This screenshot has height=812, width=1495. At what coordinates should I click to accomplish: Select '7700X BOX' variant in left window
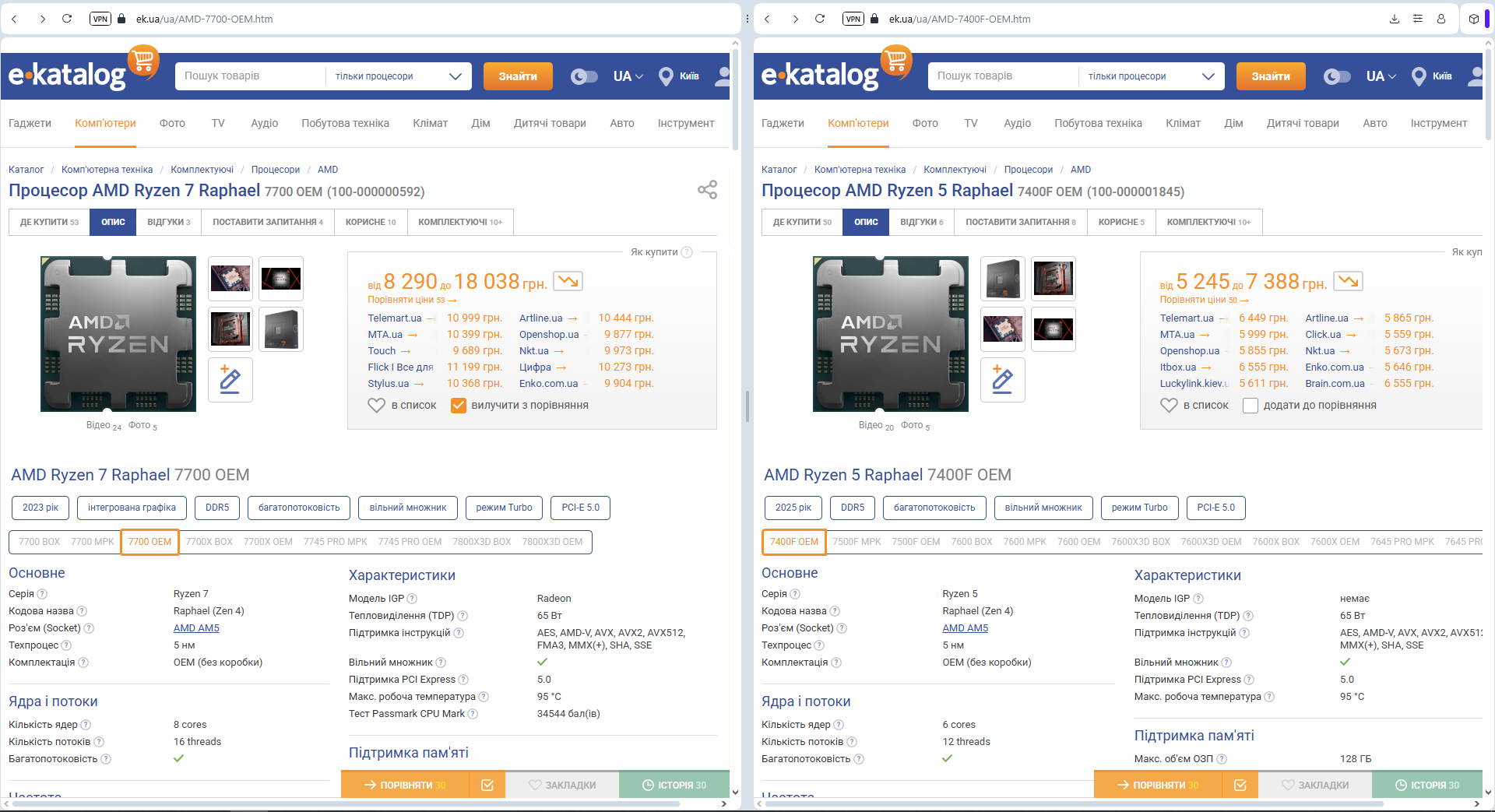(209, 542)
